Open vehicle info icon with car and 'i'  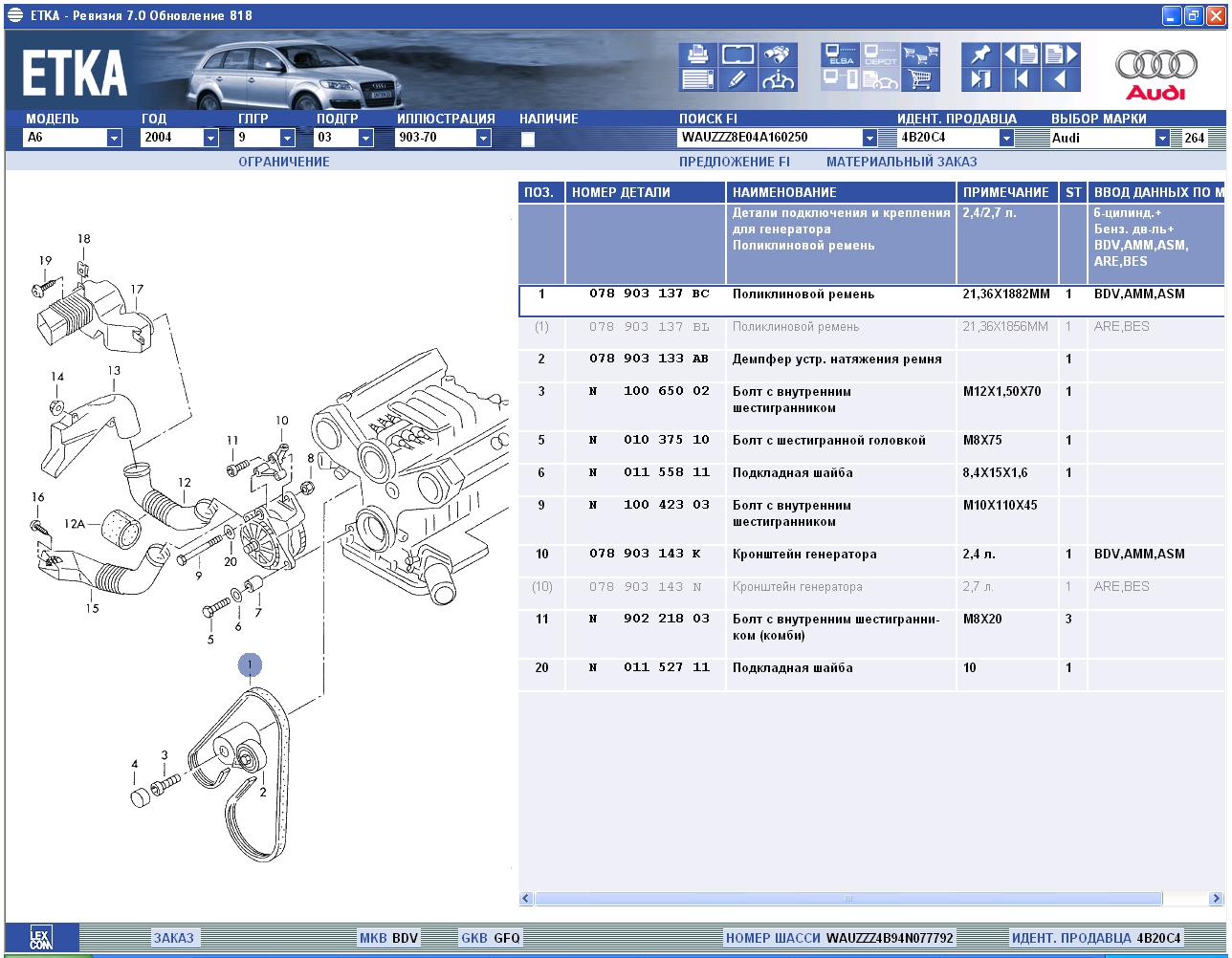click(779, 79)
